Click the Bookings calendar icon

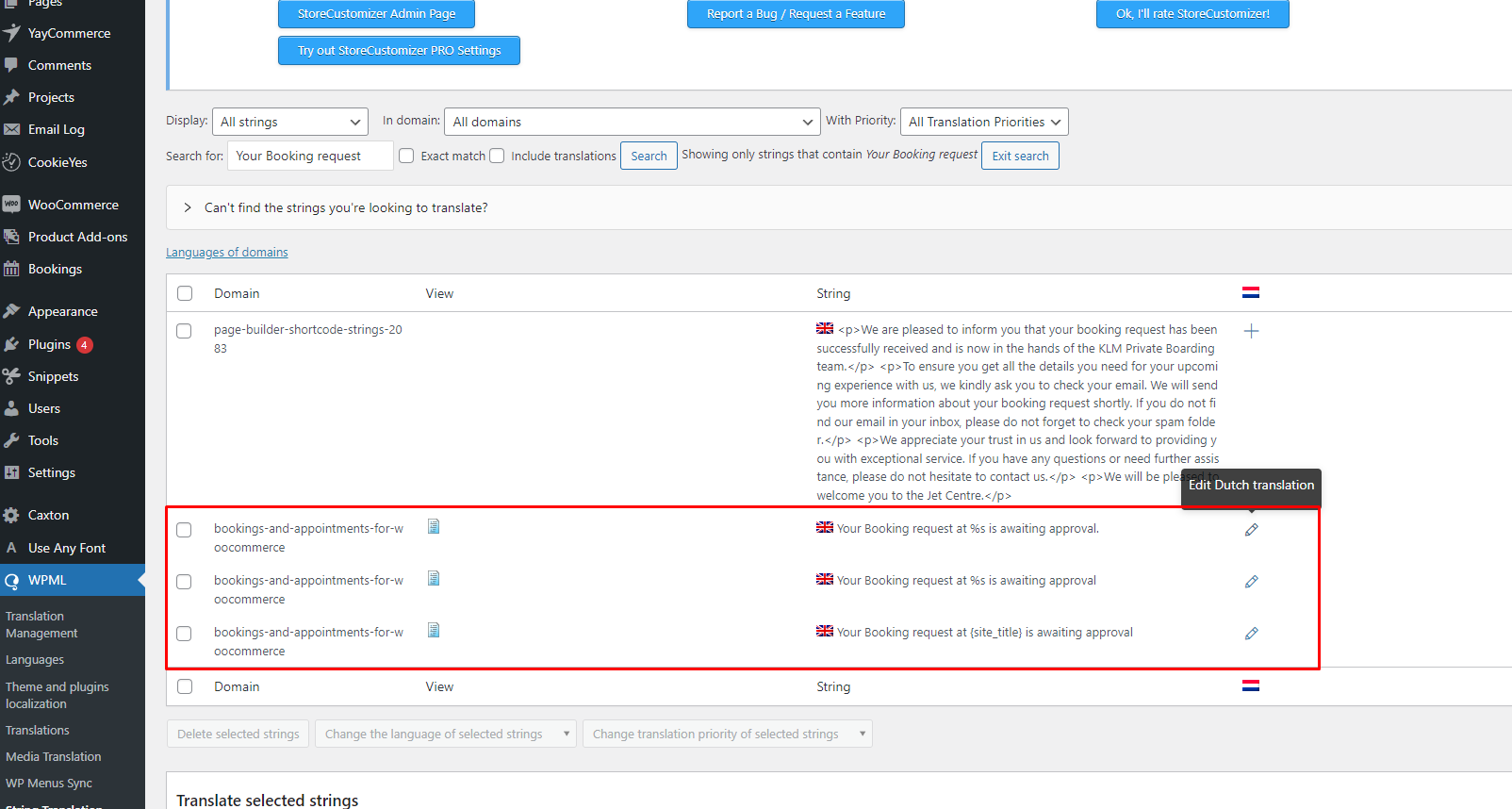click(x=11, y=269)
